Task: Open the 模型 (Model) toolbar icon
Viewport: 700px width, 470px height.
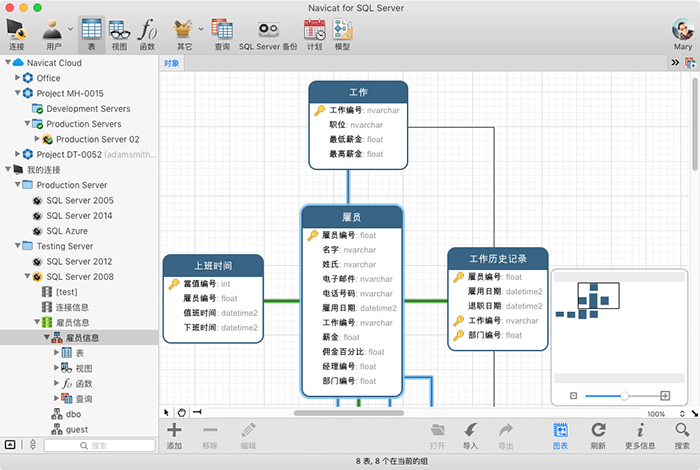Action: (x=342, y=29)
